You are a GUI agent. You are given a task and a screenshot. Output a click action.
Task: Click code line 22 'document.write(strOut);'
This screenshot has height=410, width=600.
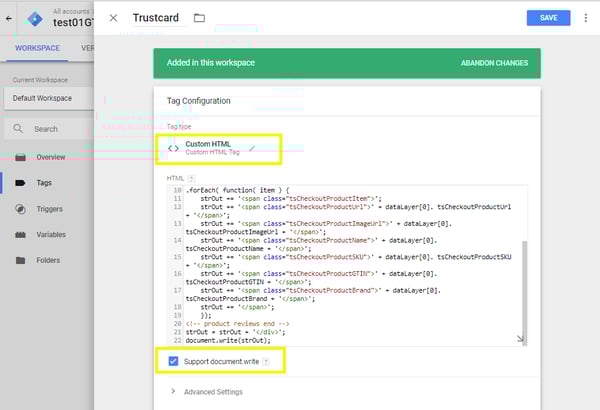tap(228, 340)
